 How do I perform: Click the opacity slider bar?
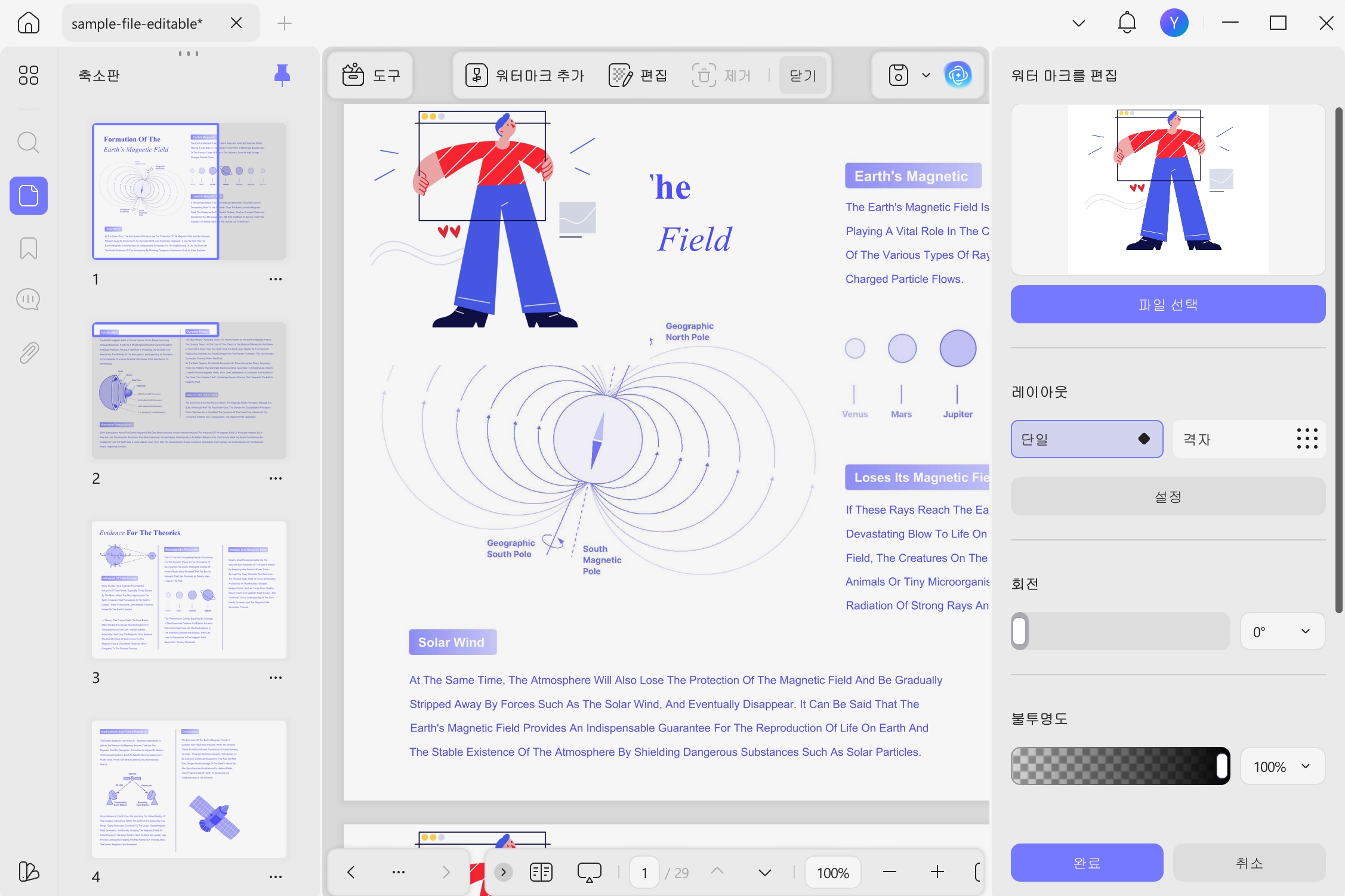(1120, 766)
